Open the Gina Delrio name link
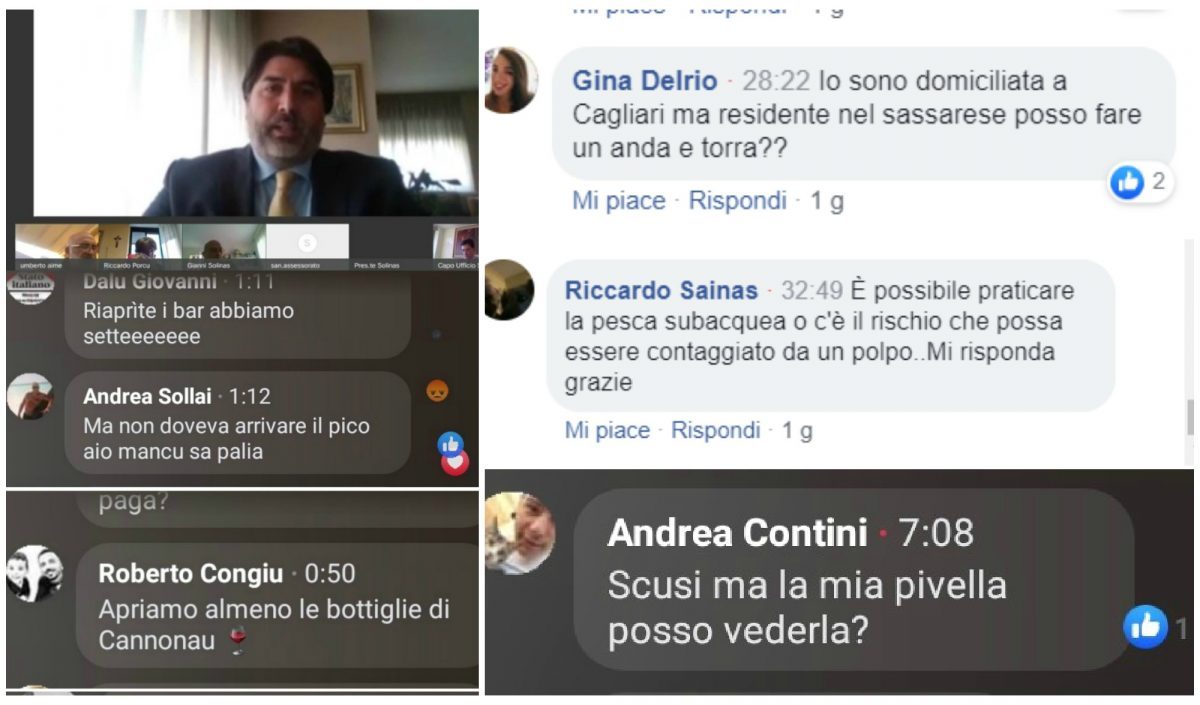Viewport: 1200px width, 705px height. point(645,81)
